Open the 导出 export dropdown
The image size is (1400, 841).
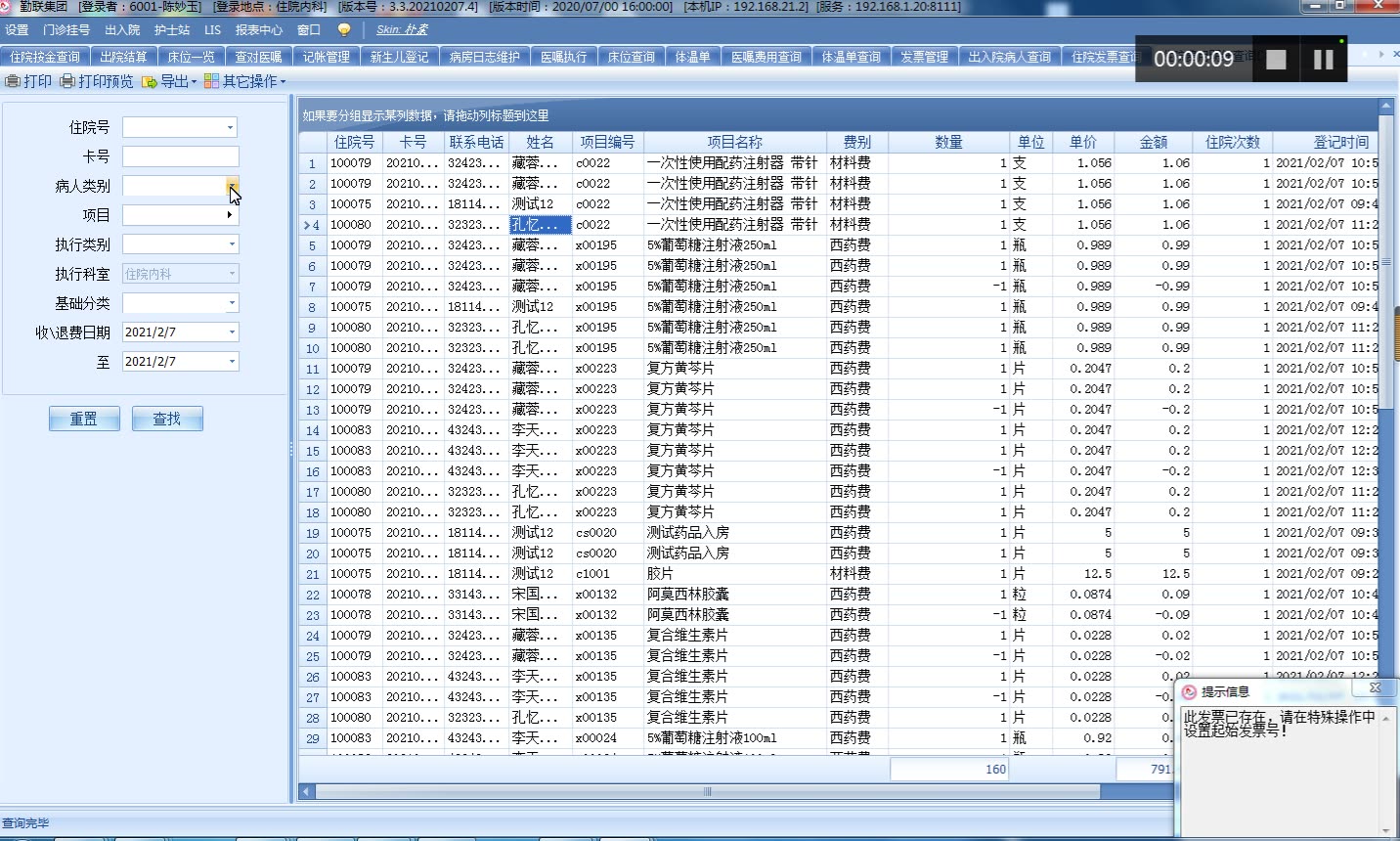click(x=169, y=81)
